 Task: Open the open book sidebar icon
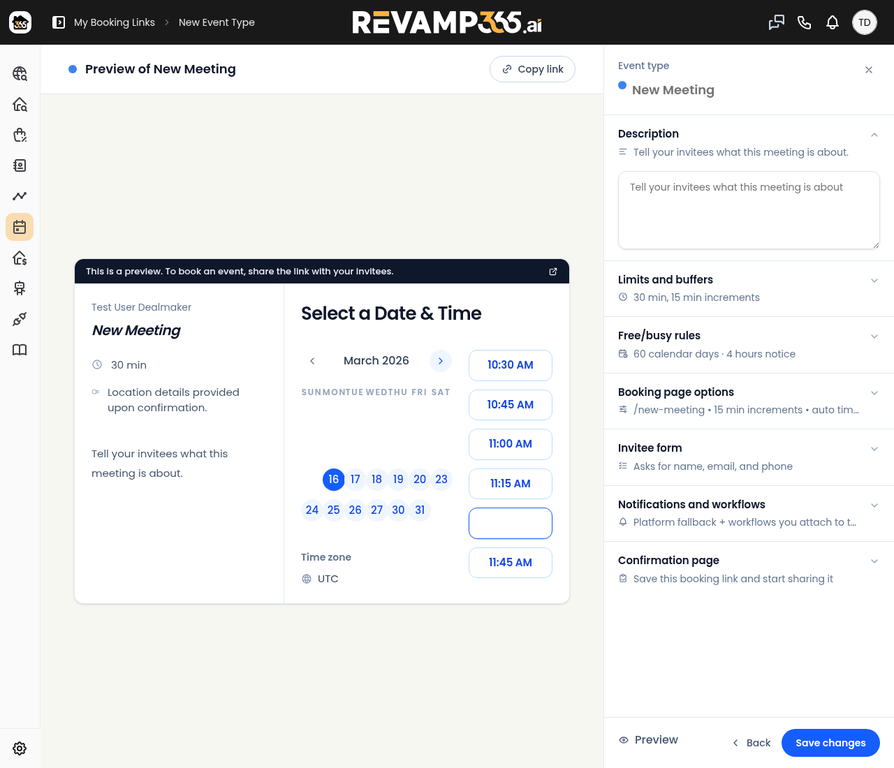pyautogui.click(x=20, y=350)
